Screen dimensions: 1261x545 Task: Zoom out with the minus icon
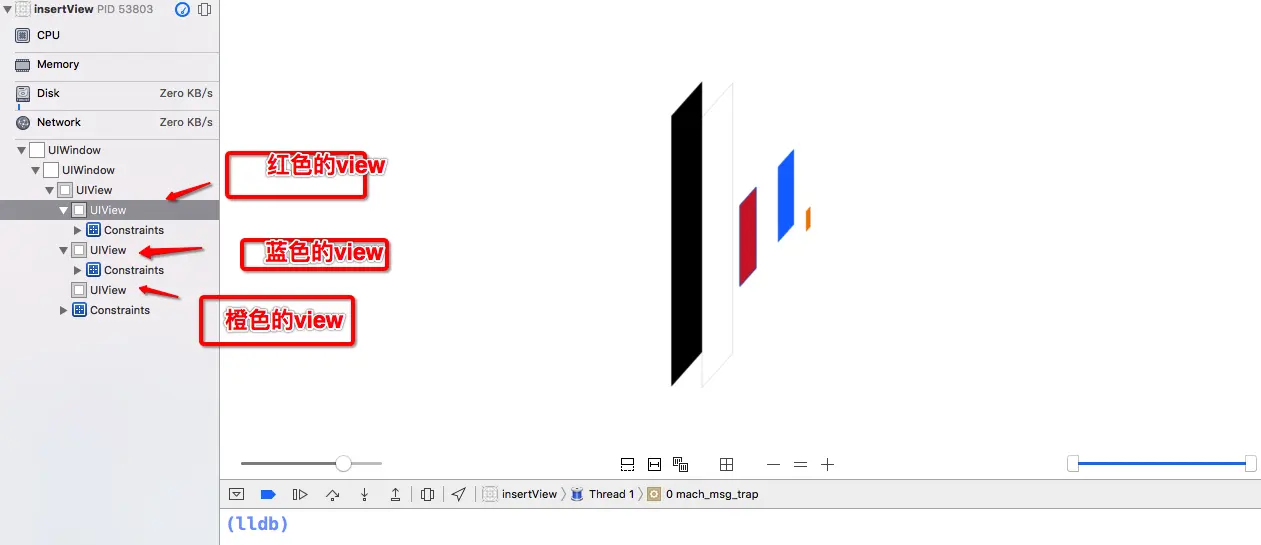click(773, 464)
